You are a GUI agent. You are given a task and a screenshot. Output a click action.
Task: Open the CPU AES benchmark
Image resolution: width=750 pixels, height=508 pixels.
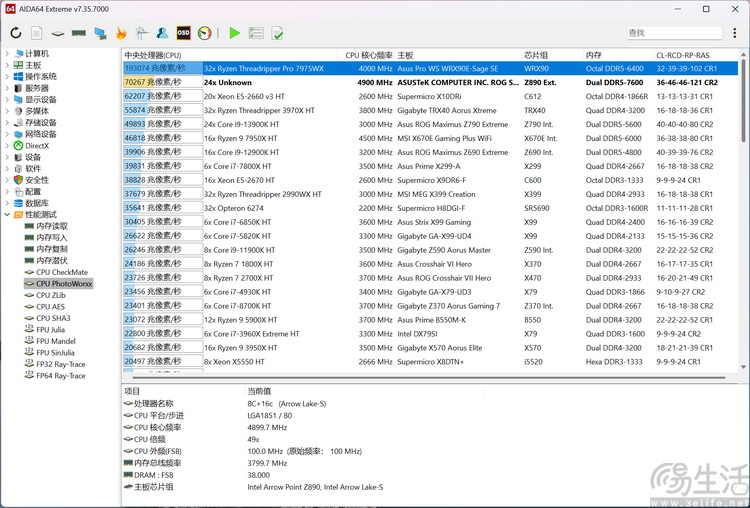44,307
